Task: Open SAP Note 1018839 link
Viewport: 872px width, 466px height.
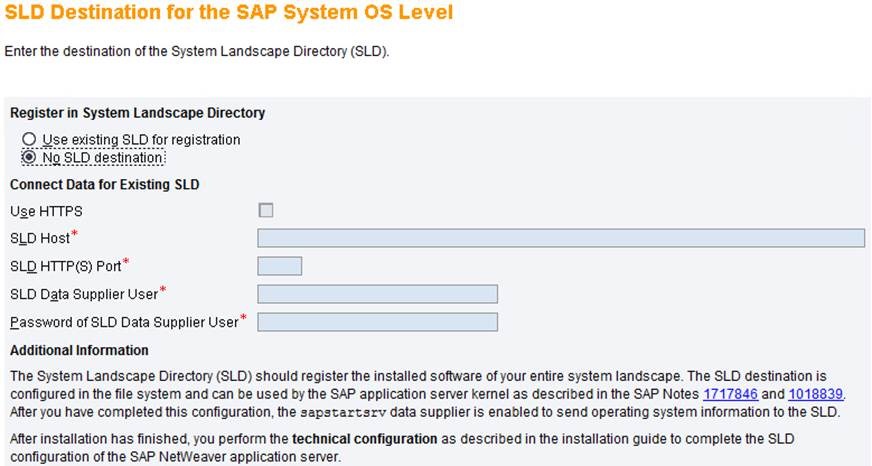Action: tap(815, 394)
